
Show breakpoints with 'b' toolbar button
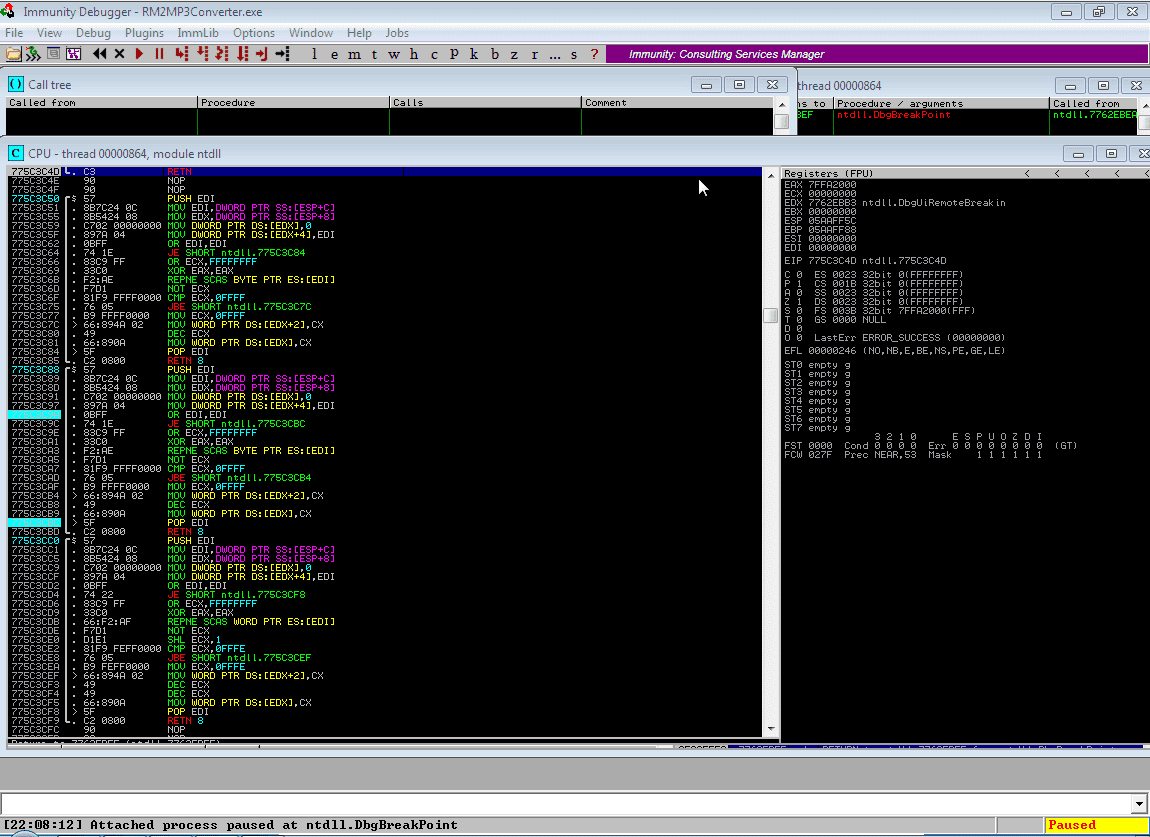[494, 54]
